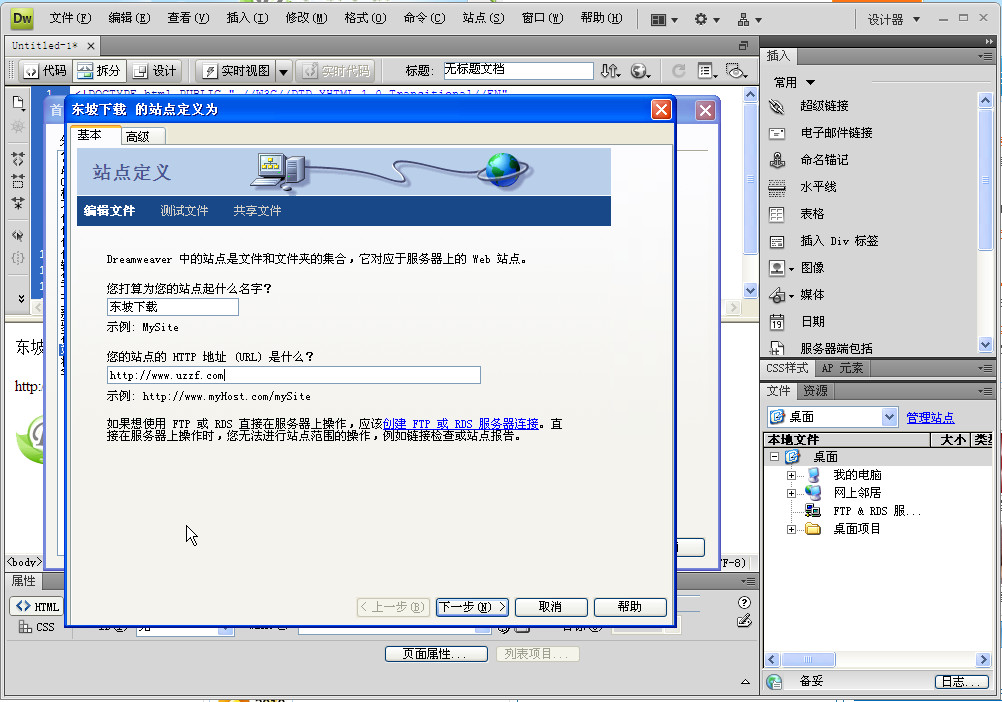
Task: Open the site management icon menu
Action: click(749, 20)
